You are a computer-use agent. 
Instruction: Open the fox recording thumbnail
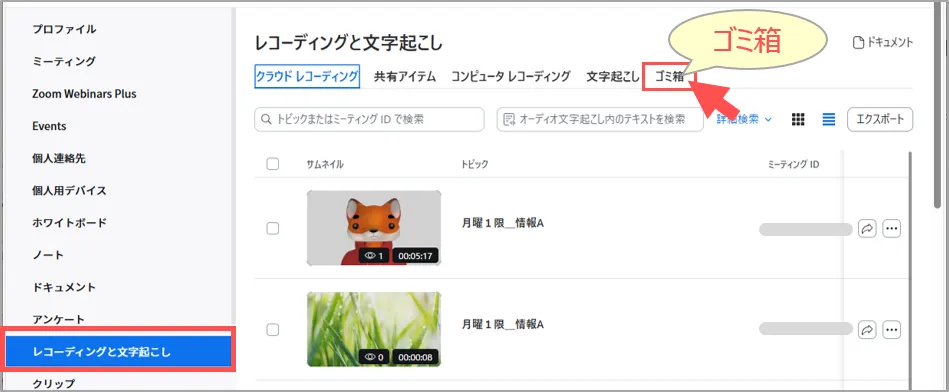pos(374,228)
